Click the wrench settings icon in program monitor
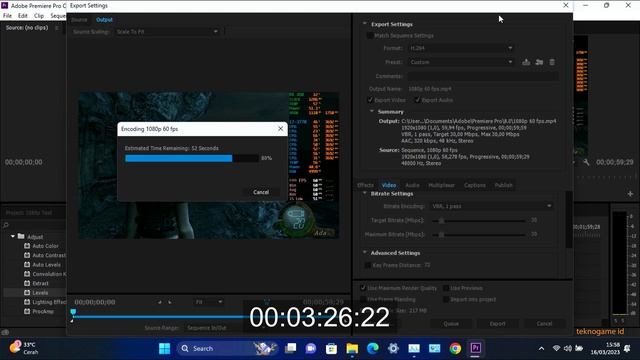This screenshot has width=640, height=360. pos(586,162)
